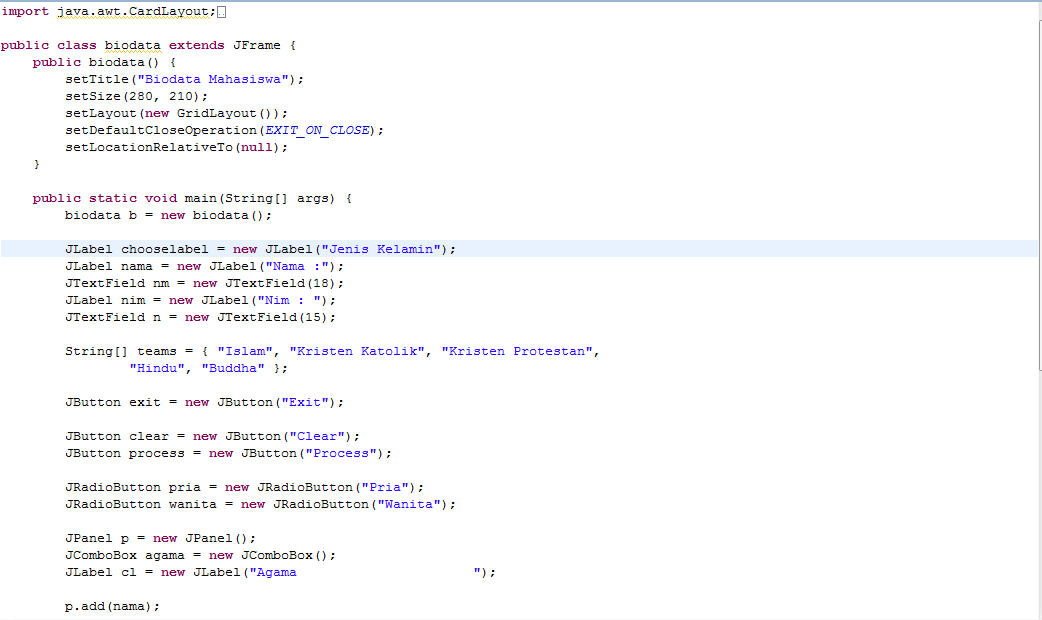
Task: Click the import java.awt.CardLayout statement
Action: pyautogui.click(x=100, y=10)
